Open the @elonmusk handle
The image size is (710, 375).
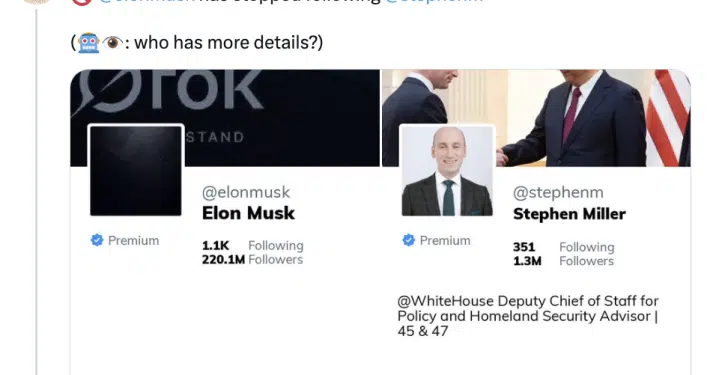[246, 192]
